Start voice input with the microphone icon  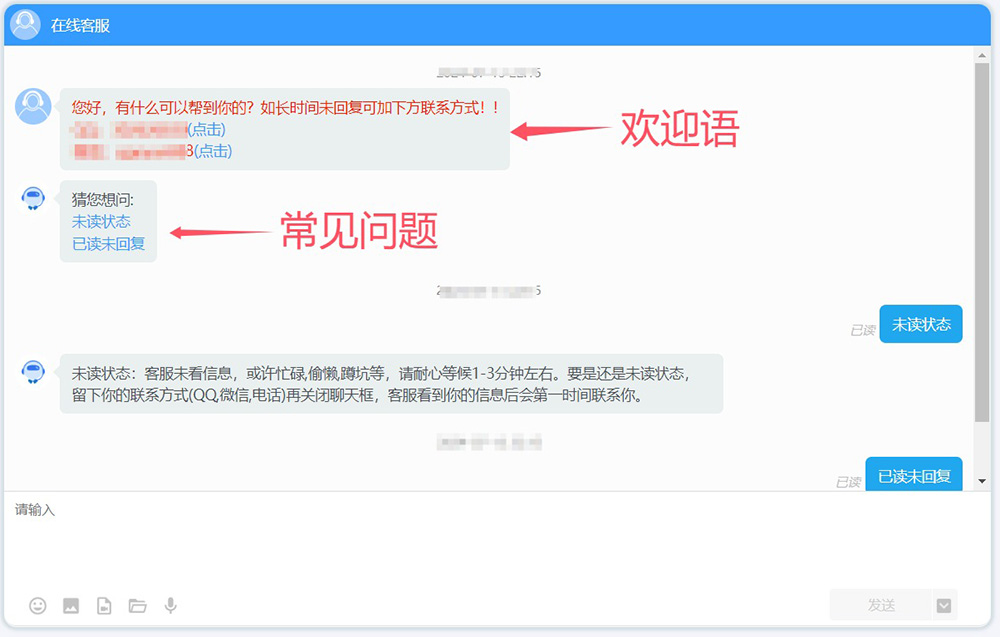(x=171, y=605)
